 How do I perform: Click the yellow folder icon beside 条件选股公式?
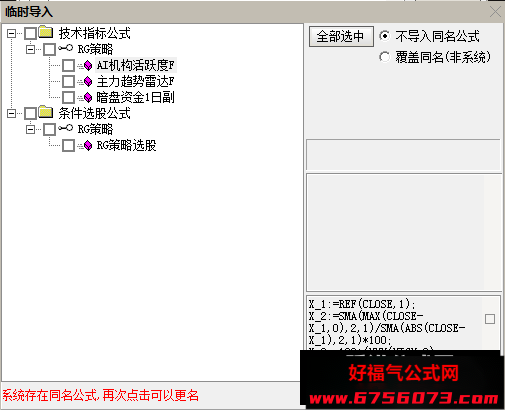click(46, 112)
